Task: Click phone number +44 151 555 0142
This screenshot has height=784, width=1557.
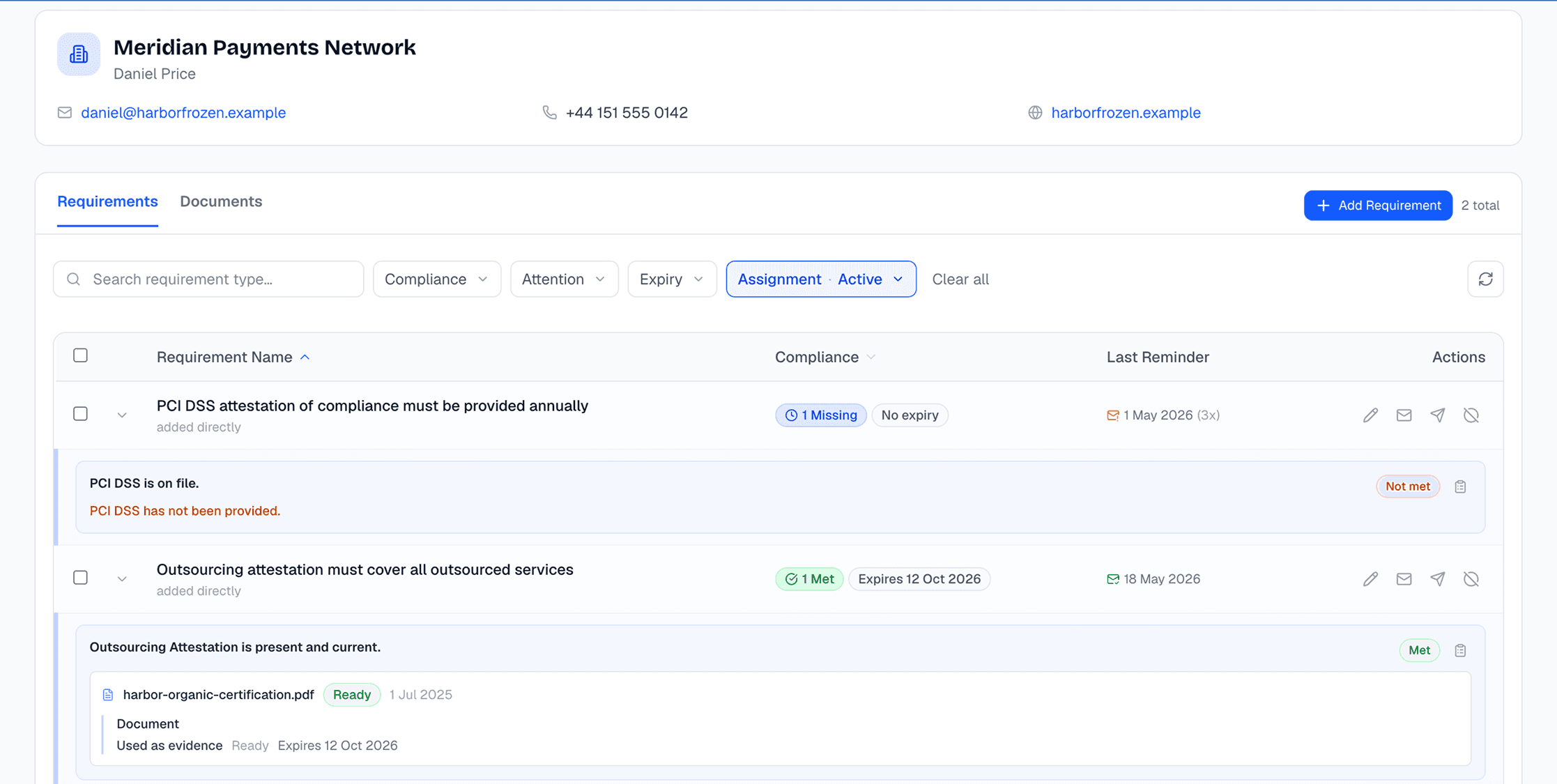Action: point(627,112)
